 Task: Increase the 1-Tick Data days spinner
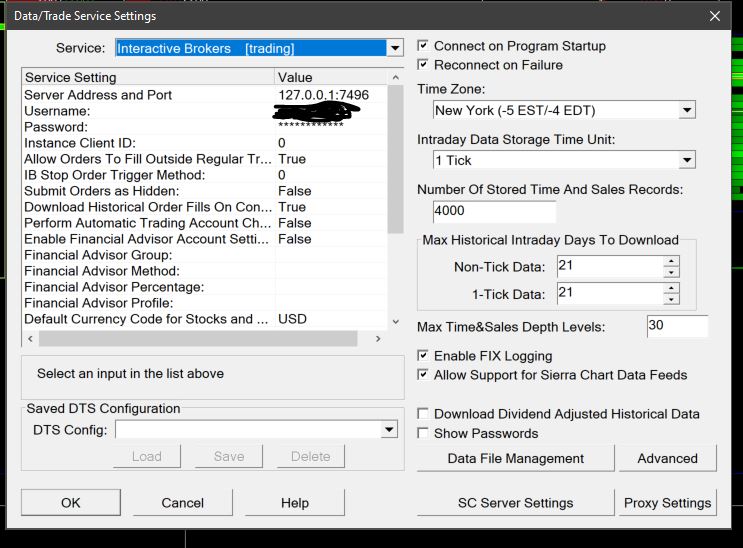[671, 288]
